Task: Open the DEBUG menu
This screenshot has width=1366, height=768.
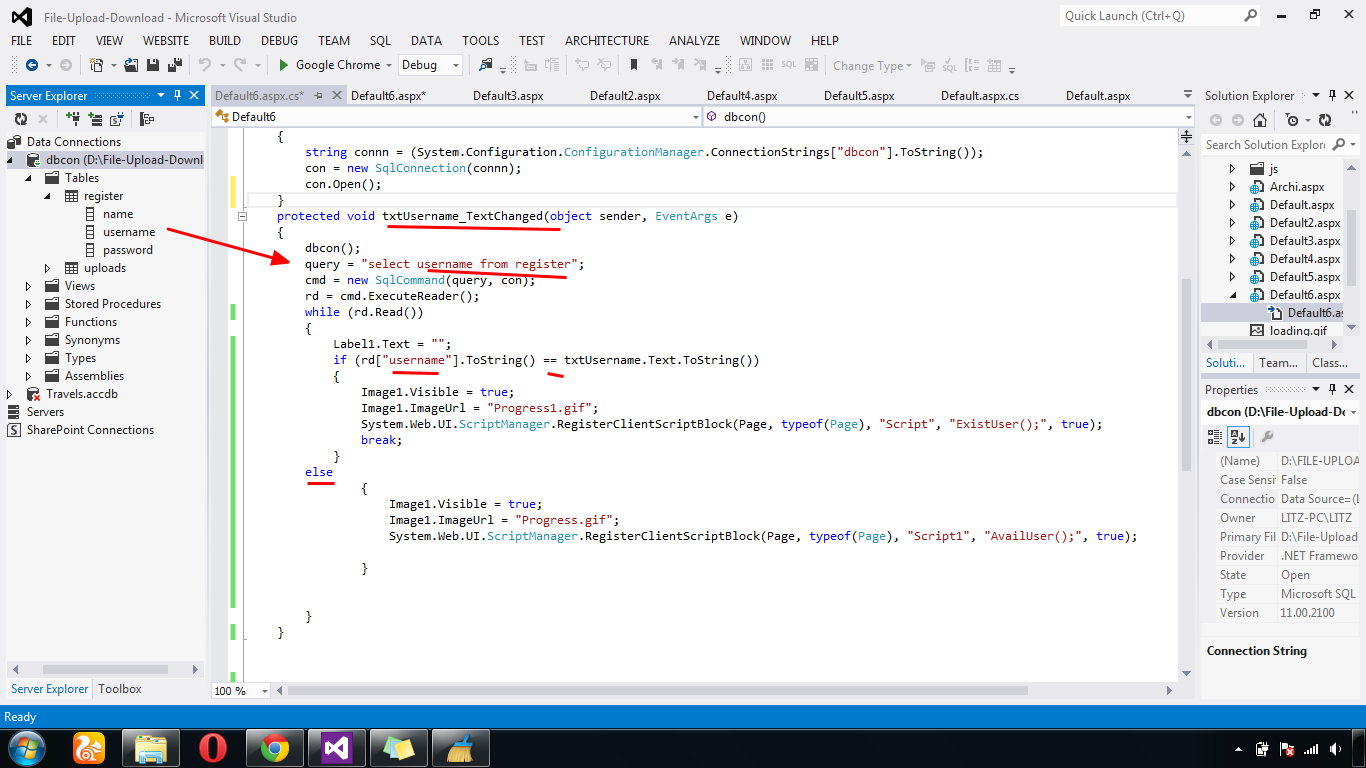Action: coord(279,40)
